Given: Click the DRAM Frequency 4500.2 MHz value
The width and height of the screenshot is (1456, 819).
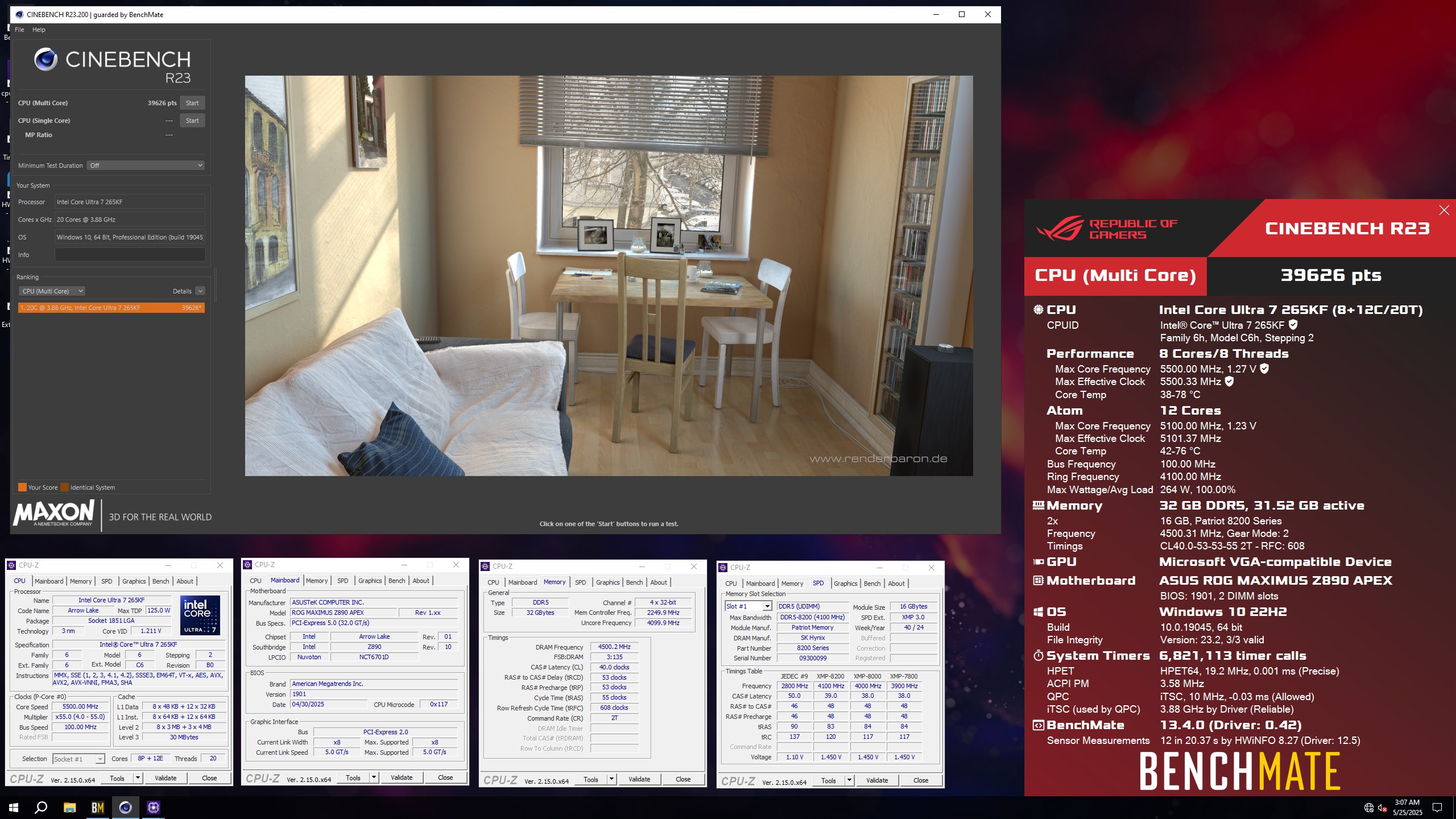Looking at the screenshot, I should click(614, 647).
